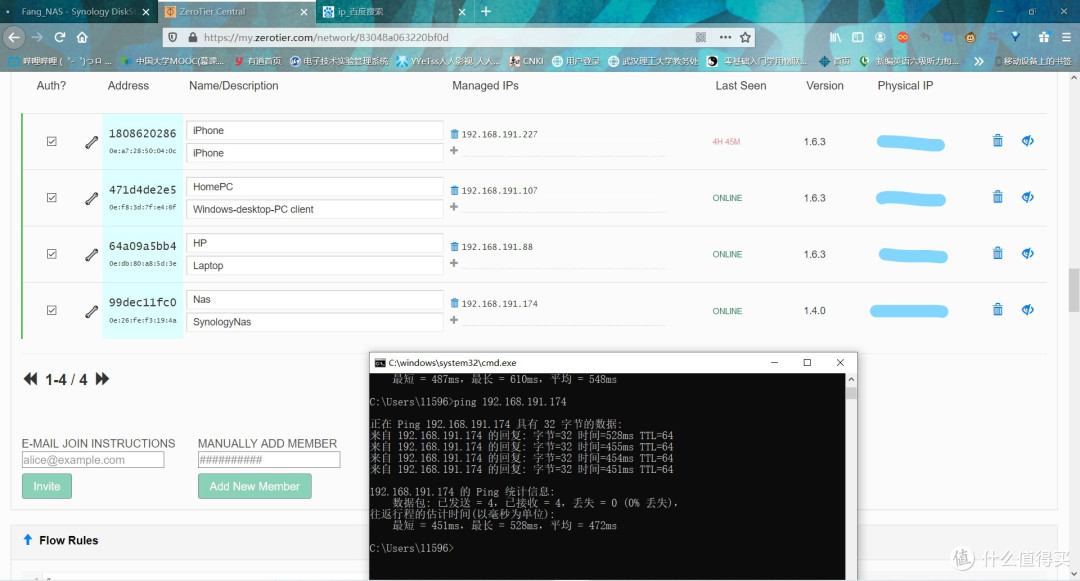Viewport: 1080px width, 581px height.
Task: Open library icon in browser toolbar
Action: [x=835, y=37]
